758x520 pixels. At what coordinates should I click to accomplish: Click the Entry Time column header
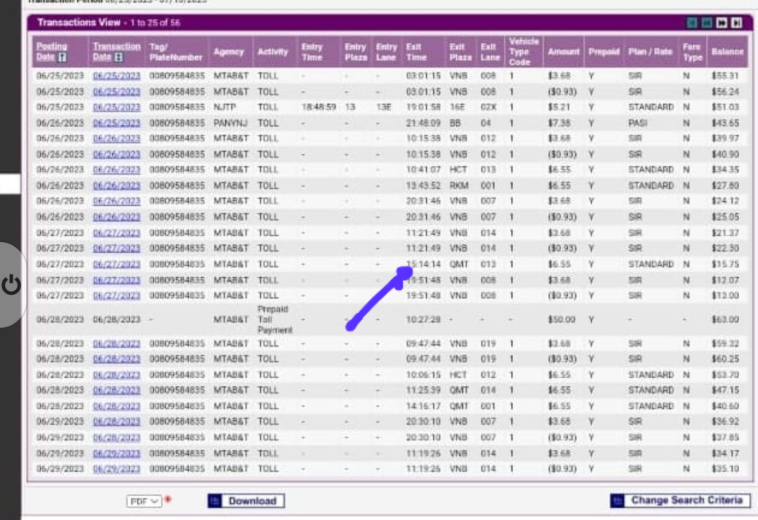pos(312,52)
